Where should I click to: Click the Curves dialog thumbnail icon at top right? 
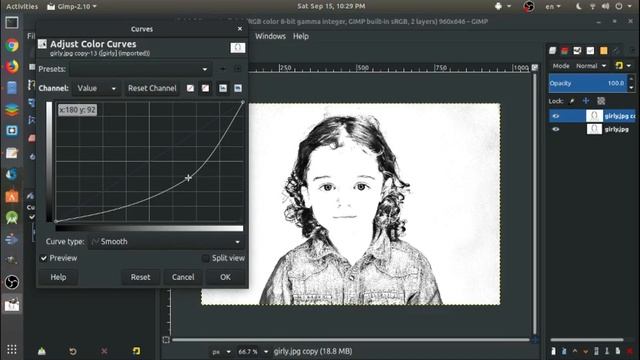pos(238,48)
